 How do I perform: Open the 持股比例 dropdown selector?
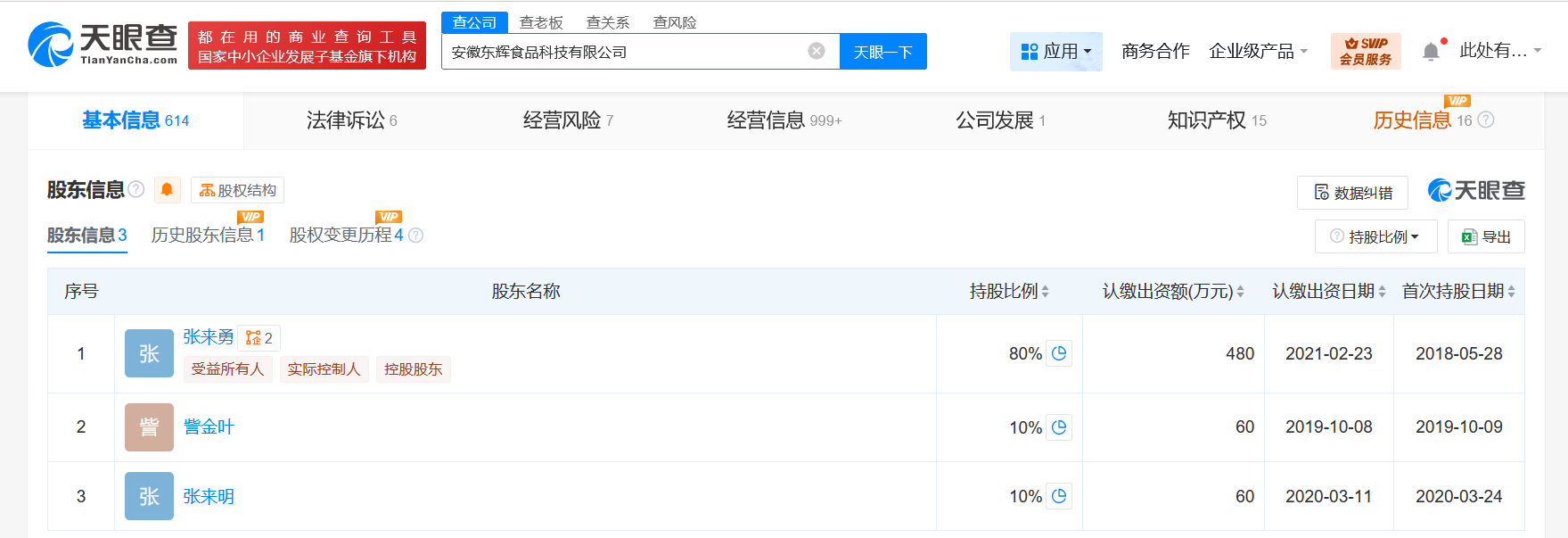click(x=1375, y=236)
